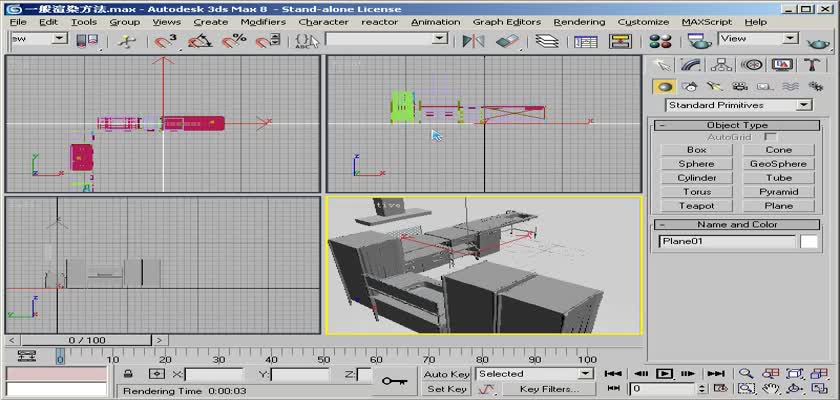Screen dimensions: 840x400
Task: Open the Modifiers menu
Action: click(x=263, y=21)
